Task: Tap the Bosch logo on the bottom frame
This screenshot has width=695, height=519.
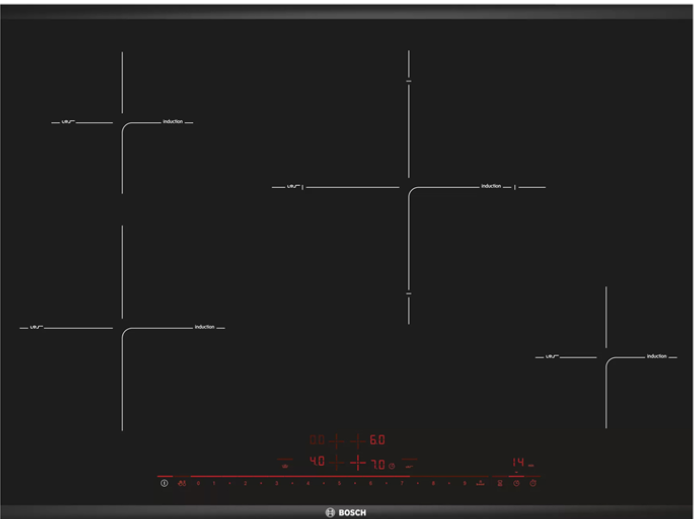Action: click(x=346, y=512)
